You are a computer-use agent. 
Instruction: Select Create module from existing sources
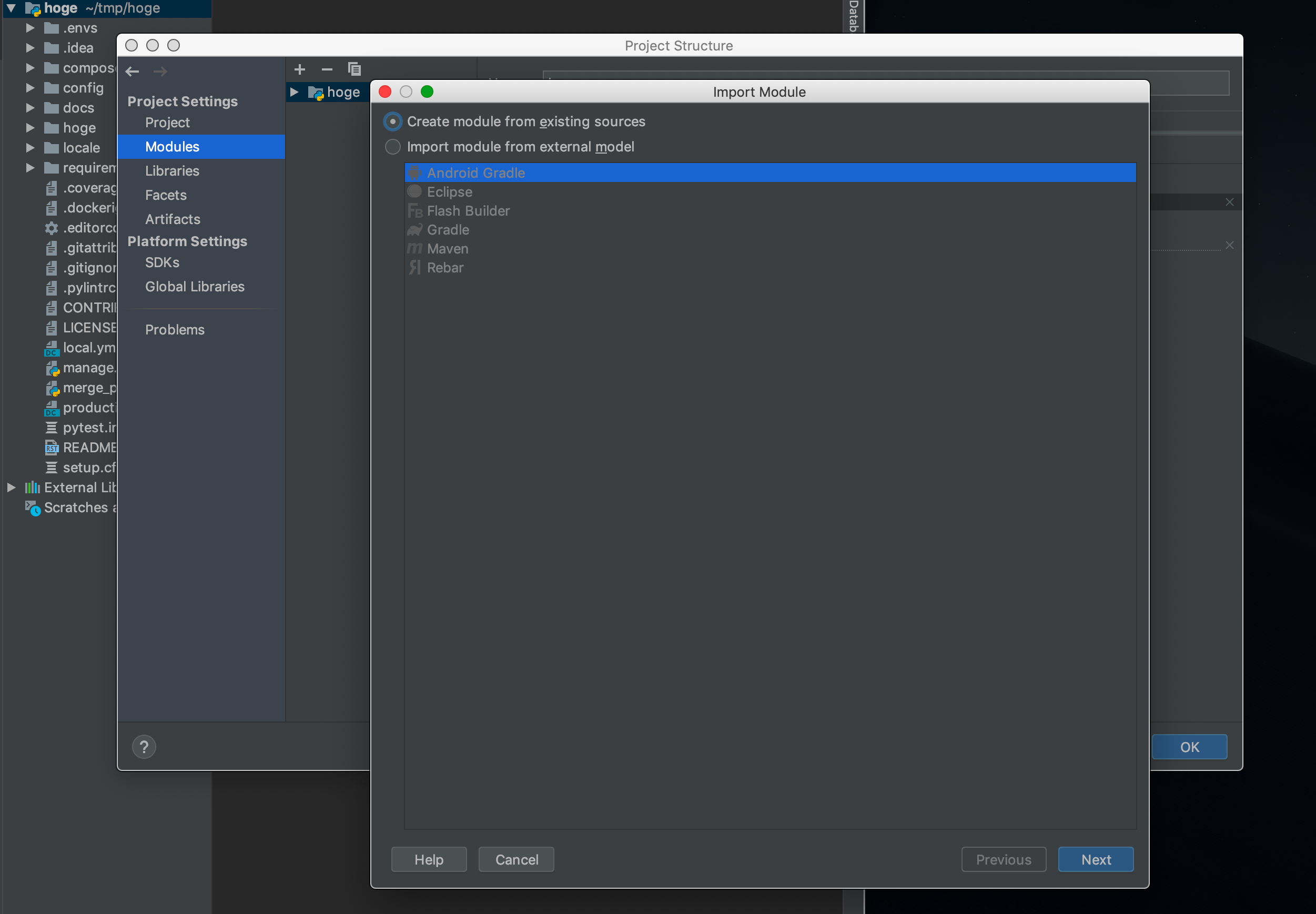(x=393, y=121)
